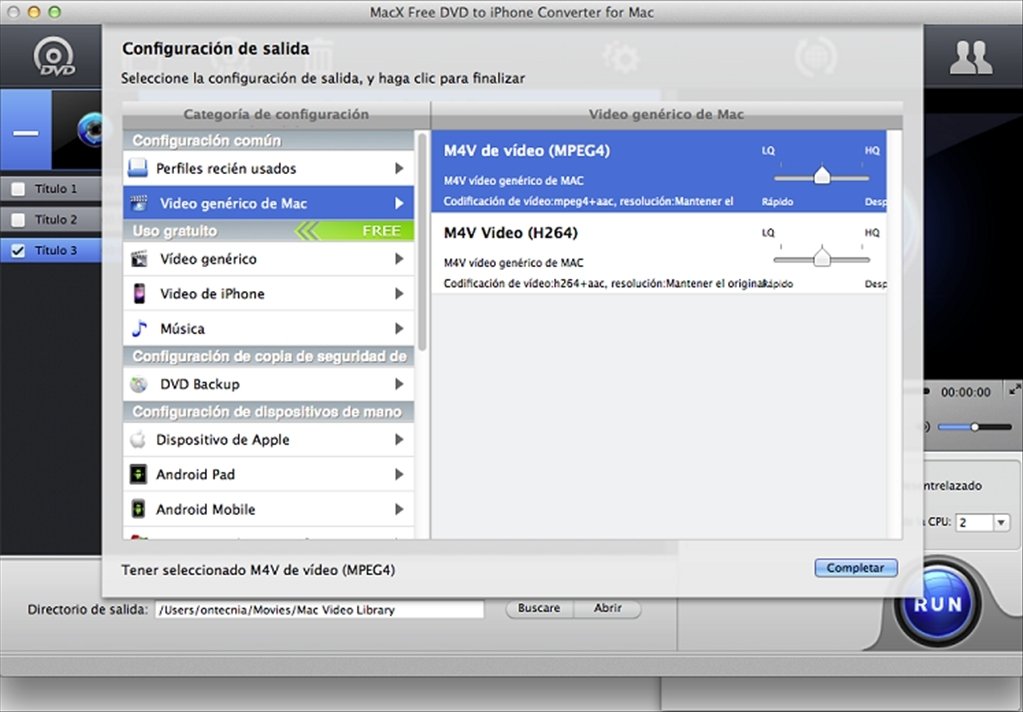Expand the Vídeo genérico category arrow
The width and height of the screenshot is (1023, 712).
[399, 259]
